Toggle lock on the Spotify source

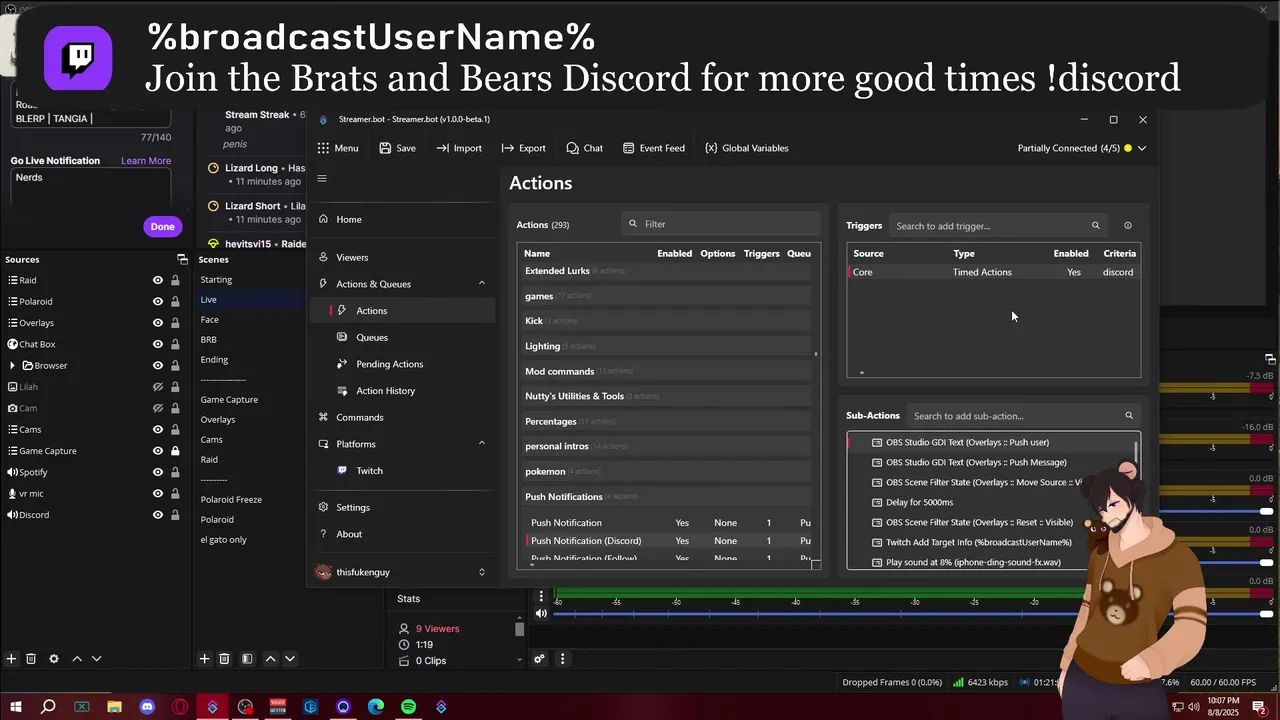175,472
